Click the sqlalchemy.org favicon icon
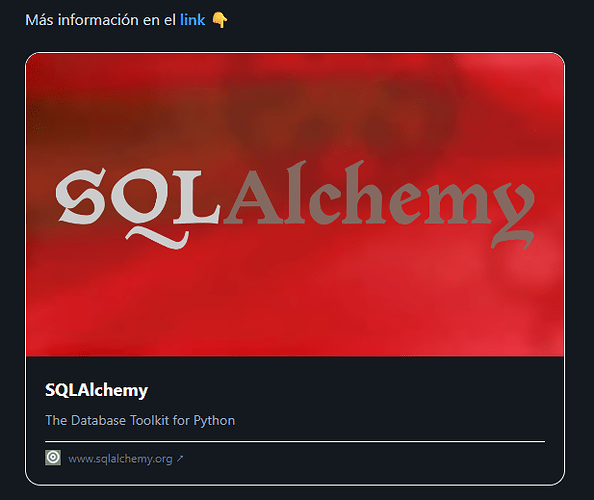The height and width of the screenshot is (500, 594). (x=53, y=458)
